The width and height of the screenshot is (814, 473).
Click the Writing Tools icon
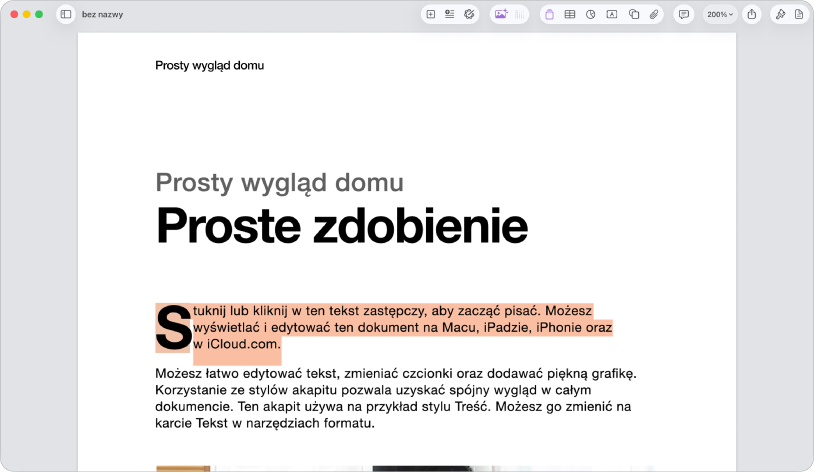[469, 15]
